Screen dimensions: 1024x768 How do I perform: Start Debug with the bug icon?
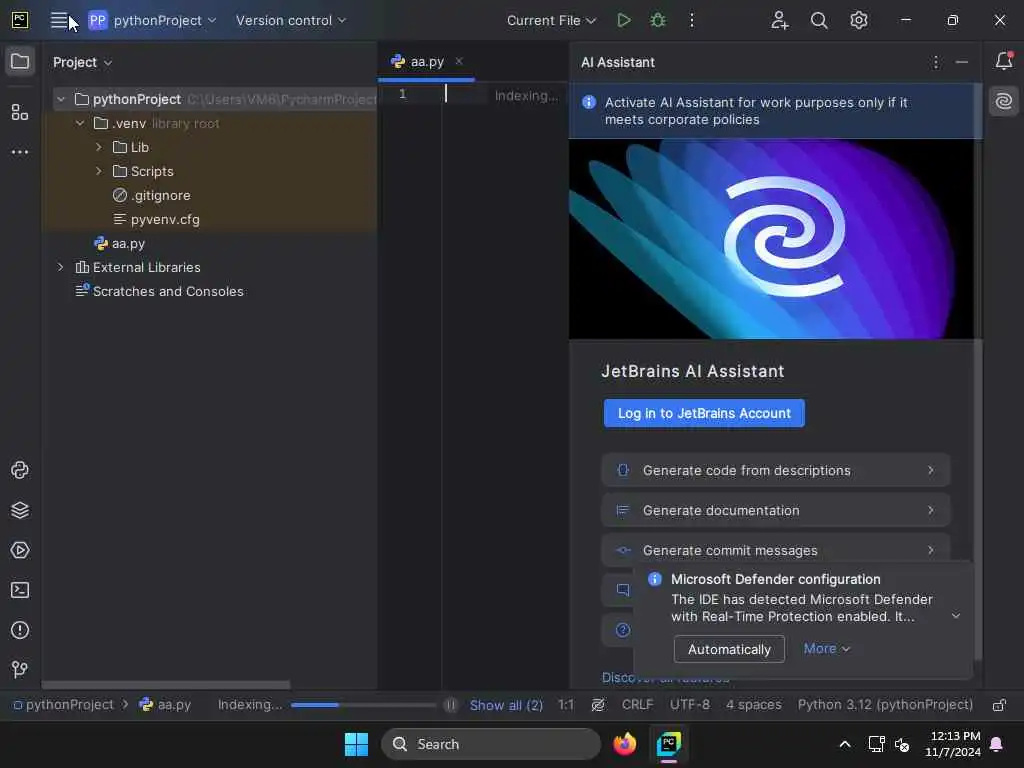658,20
